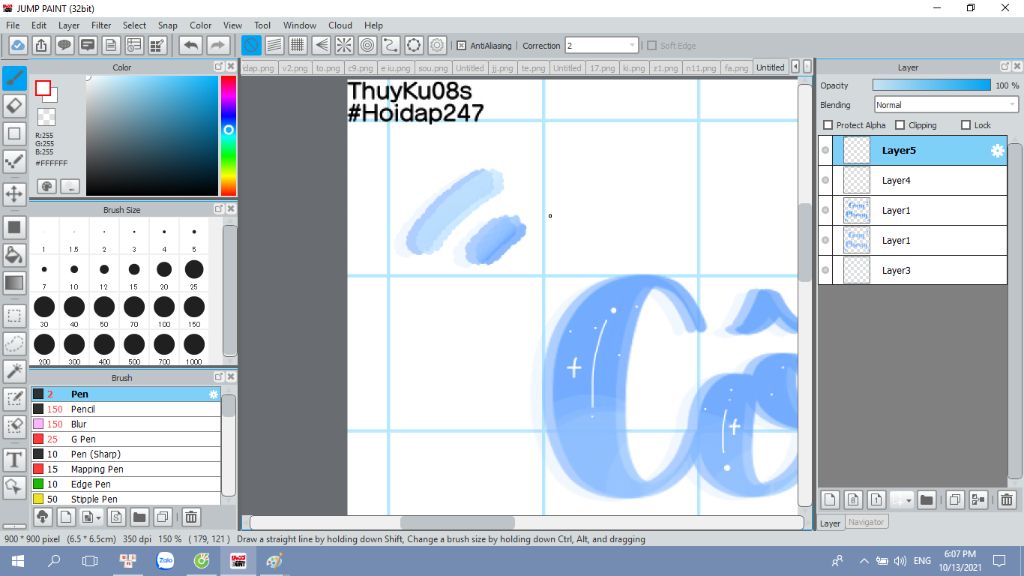Select the Lasso selection tool
The width and height of the screenshot is (1024, 576).
pyautogui.click(x=14, y=344)
